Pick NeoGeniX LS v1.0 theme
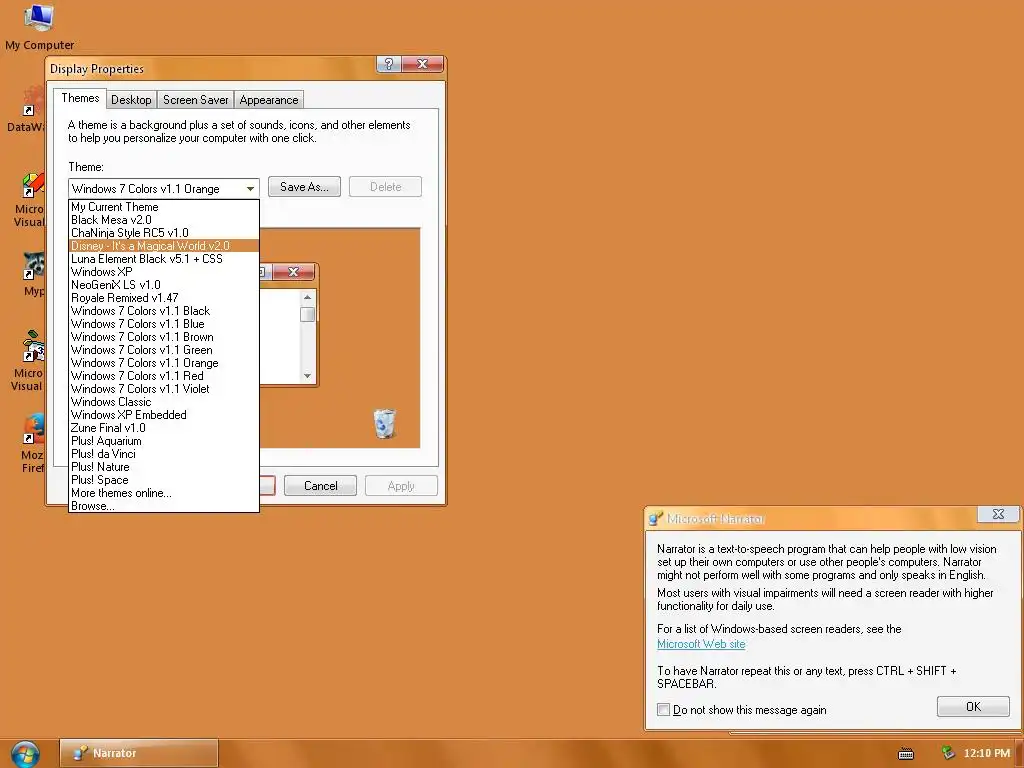 tap(164, 285)
